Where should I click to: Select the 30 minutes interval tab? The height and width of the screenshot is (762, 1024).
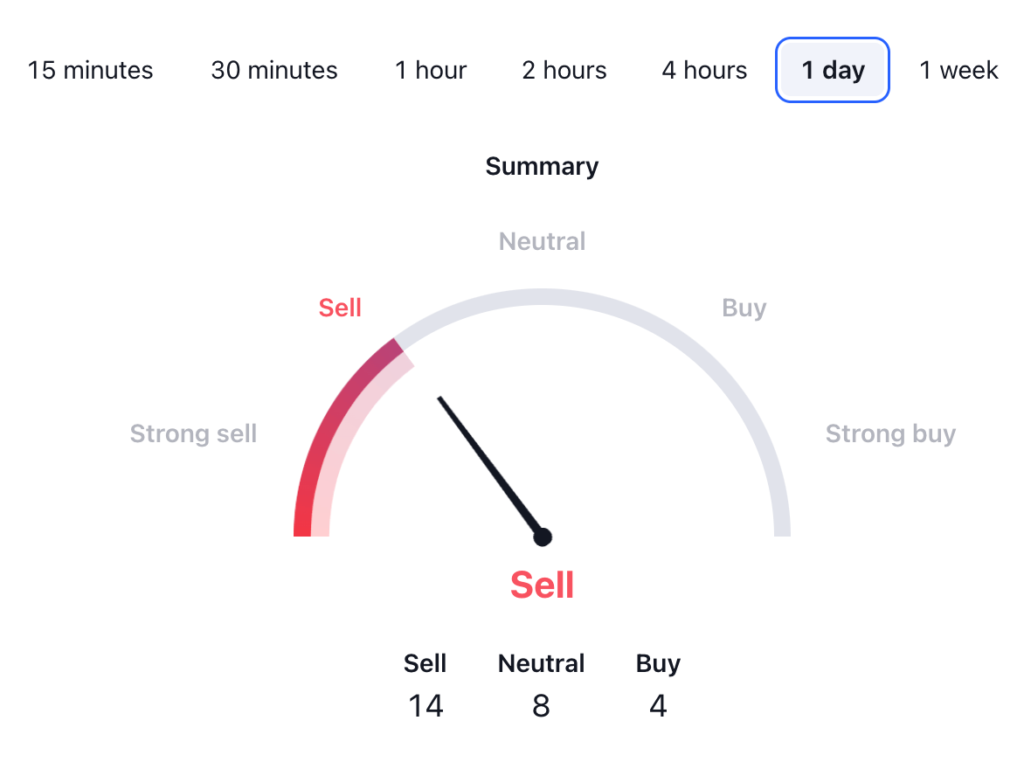tap(274, 70)
